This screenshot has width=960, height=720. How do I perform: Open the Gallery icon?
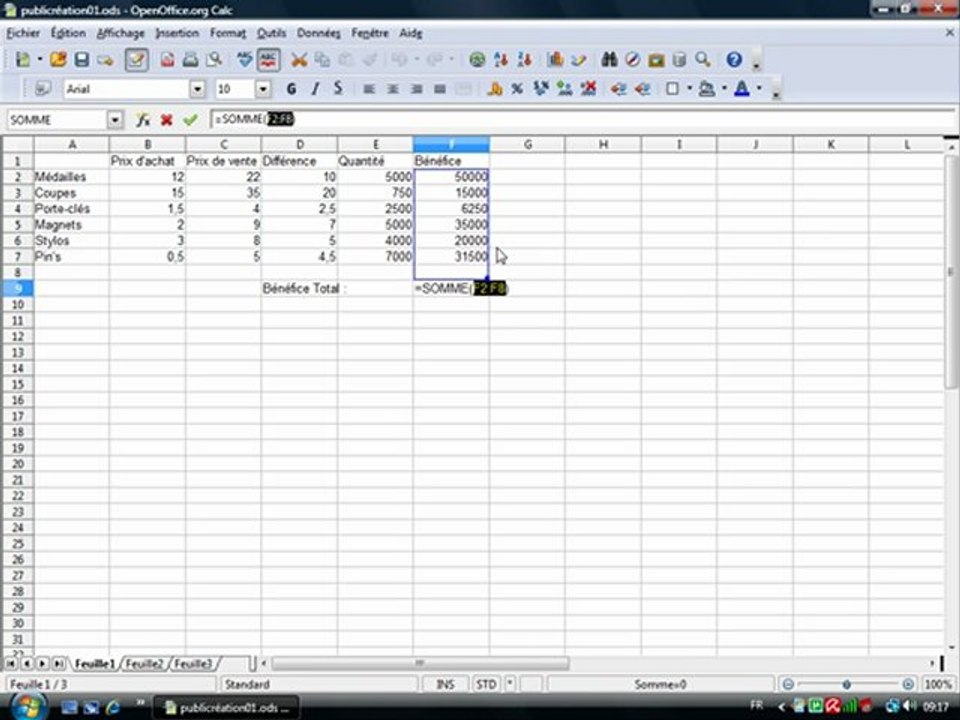click(656, 59)
